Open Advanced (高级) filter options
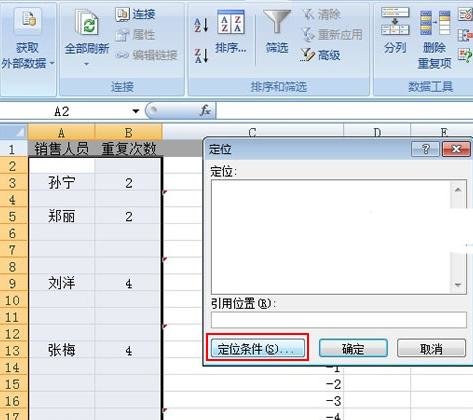Screen dimensions: 473x420 pyautogui.click(x=321, y=55)
